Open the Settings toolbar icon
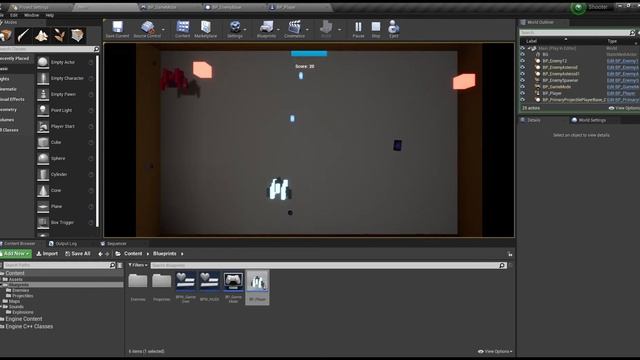Image resolution: width=640 pixels, height=360 pixels. point(235,29)
